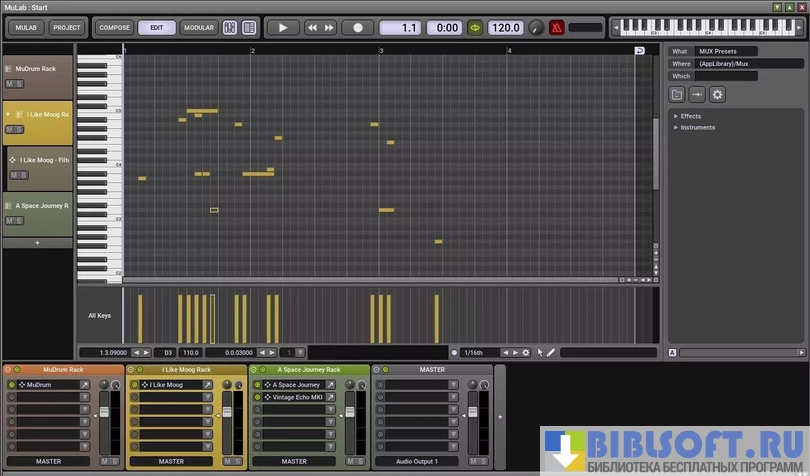
Task: Expand the Instruments folder
Action: [676, 127]
